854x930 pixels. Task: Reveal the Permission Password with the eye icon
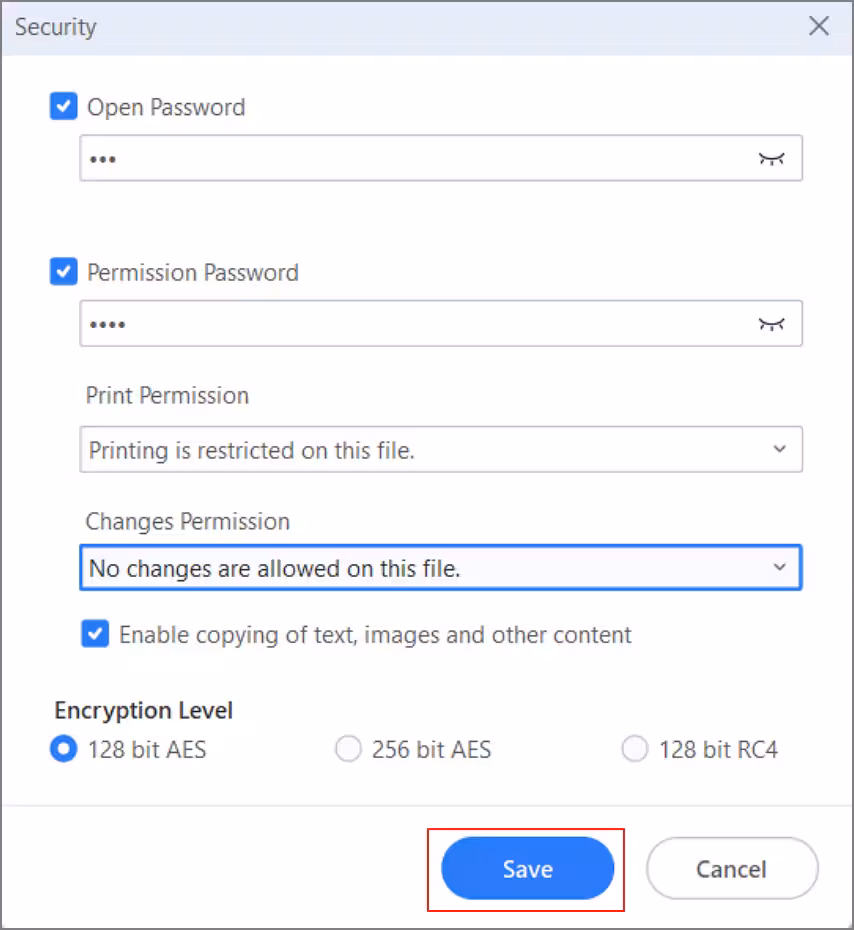(771, 324)
